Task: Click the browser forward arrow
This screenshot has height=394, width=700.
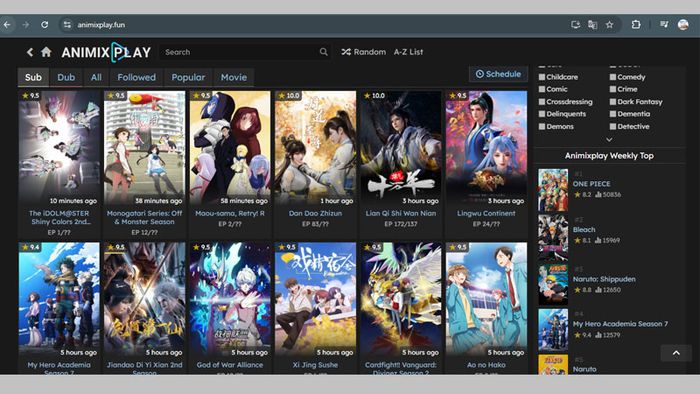Action: click(x=26, y=25)
